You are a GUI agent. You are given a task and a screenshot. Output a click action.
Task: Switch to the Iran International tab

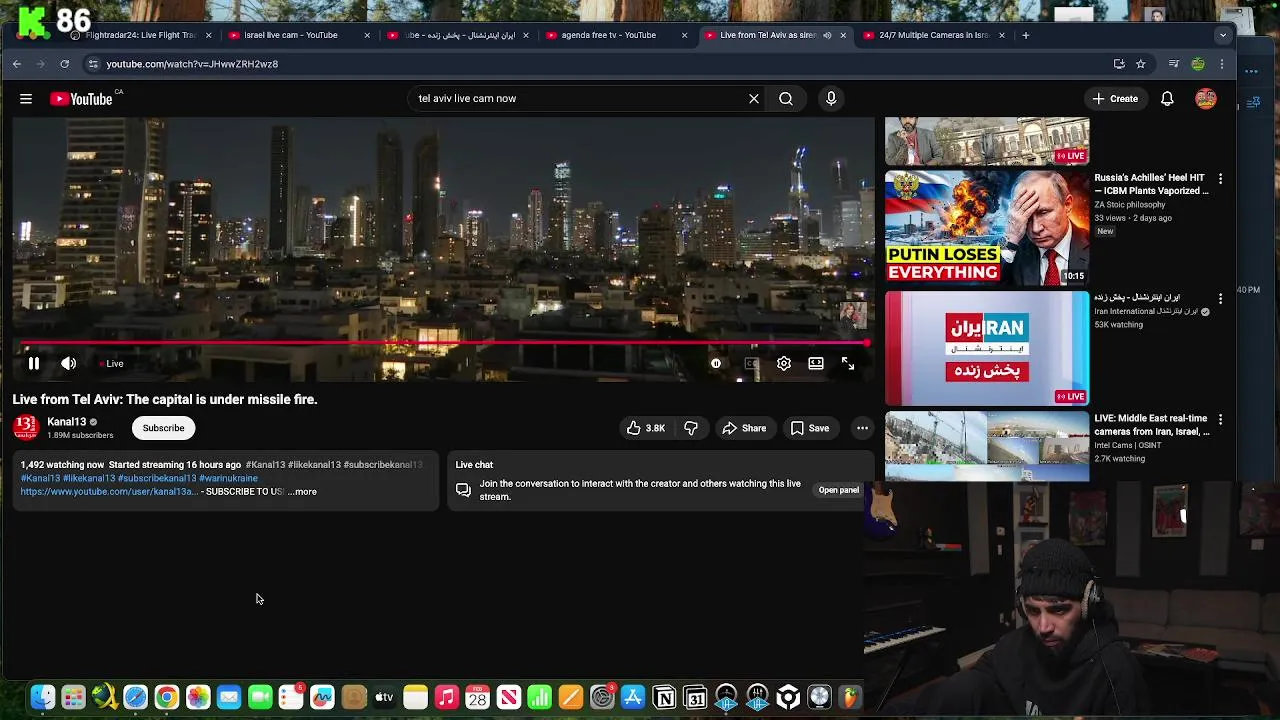pyautogui.click(x=456, y=35)
